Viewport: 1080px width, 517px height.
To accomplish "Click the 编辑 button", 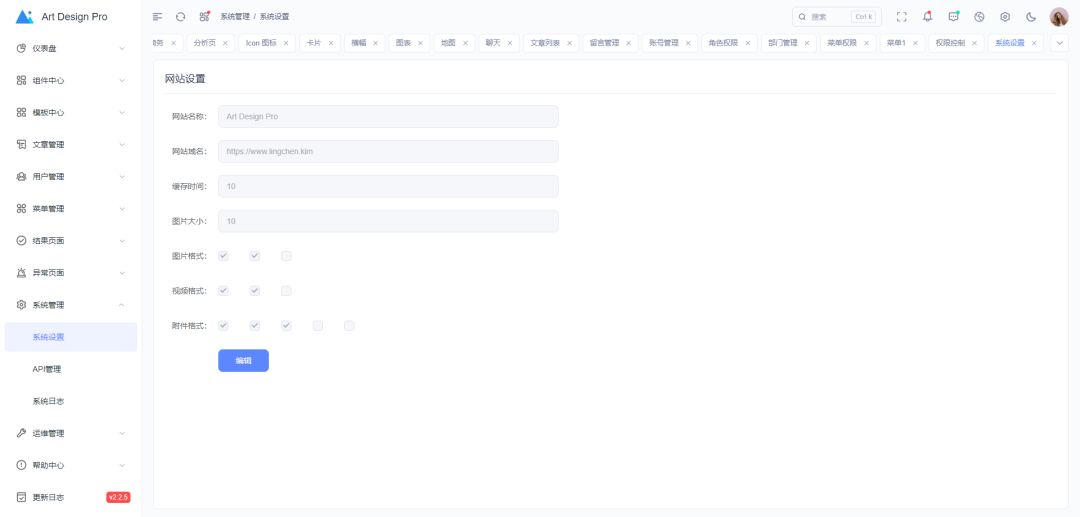I will click(x=243, y=361).
